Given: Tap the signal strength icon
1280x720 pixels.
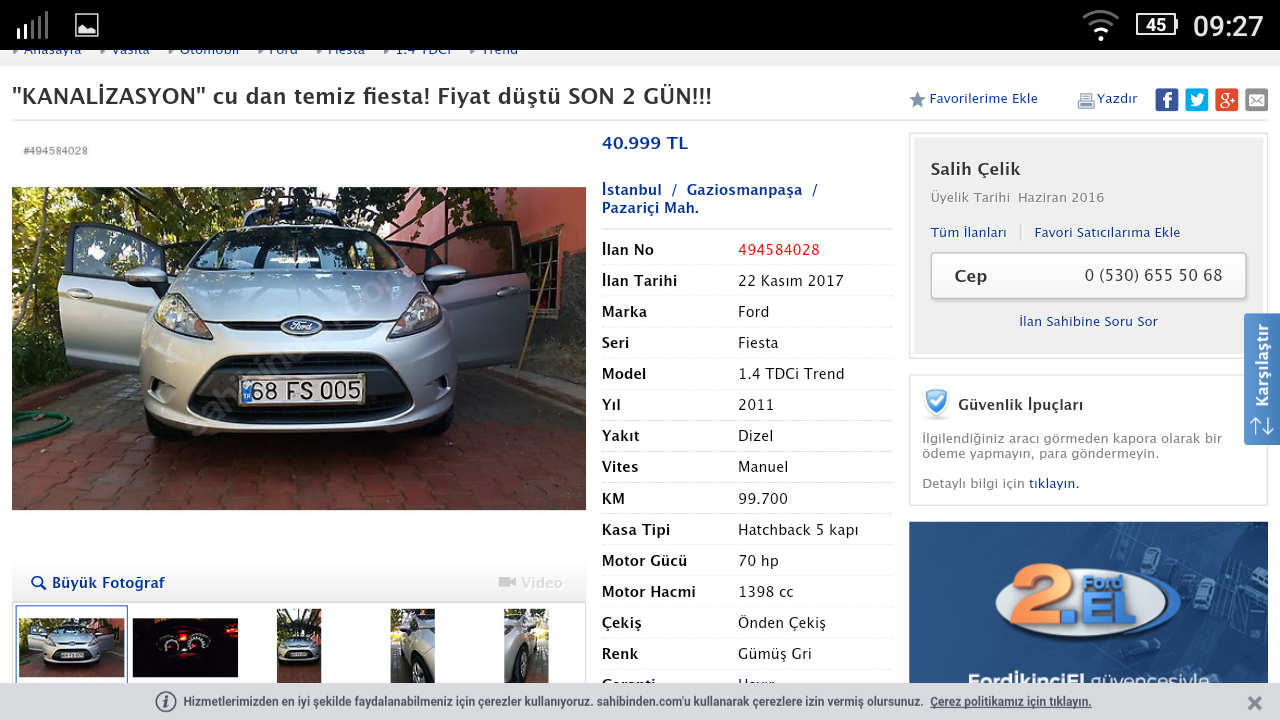Looking at the screenshot, I should [32, 25].
